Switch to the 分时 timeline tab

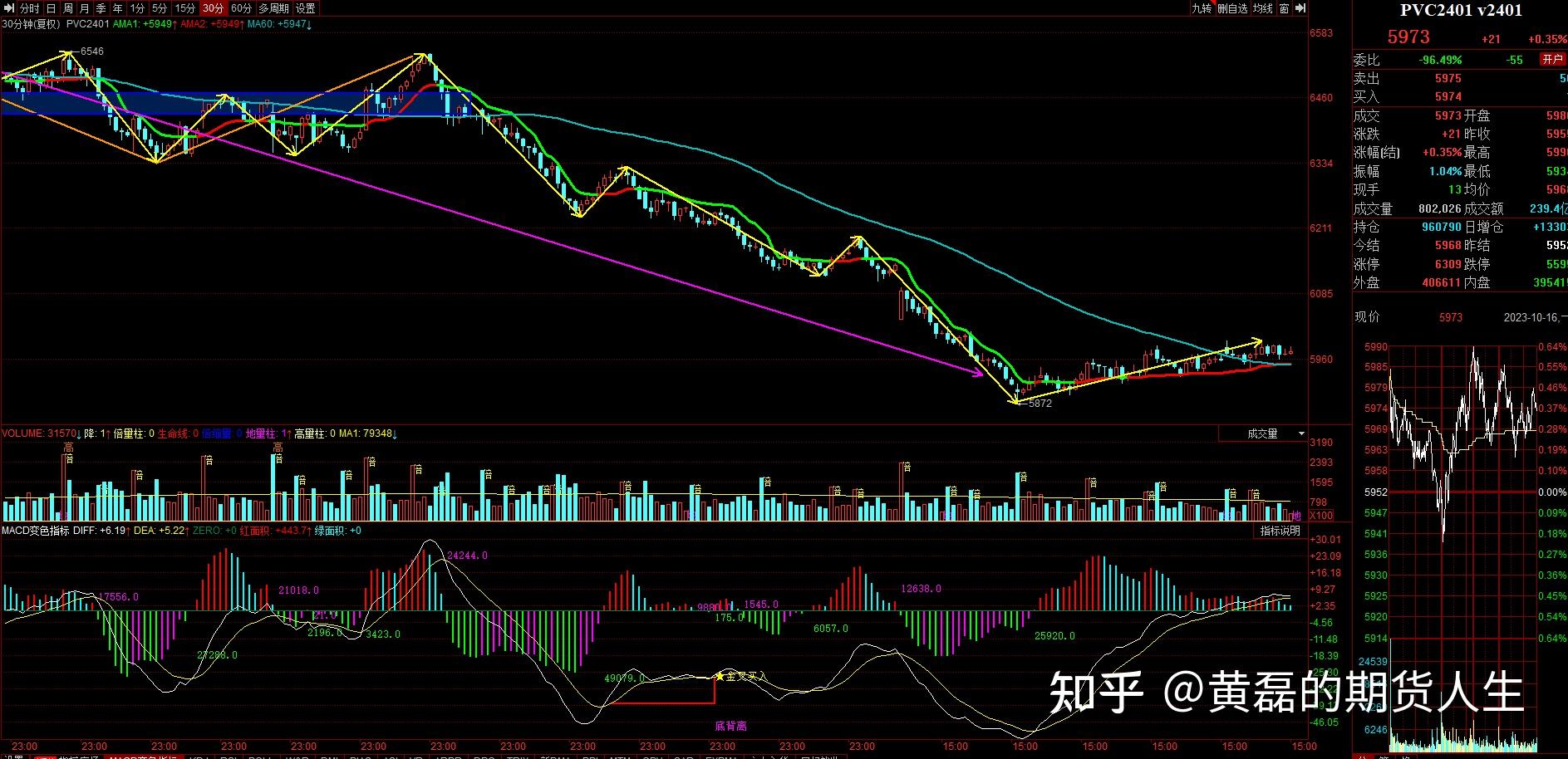[x=30, y=8]
